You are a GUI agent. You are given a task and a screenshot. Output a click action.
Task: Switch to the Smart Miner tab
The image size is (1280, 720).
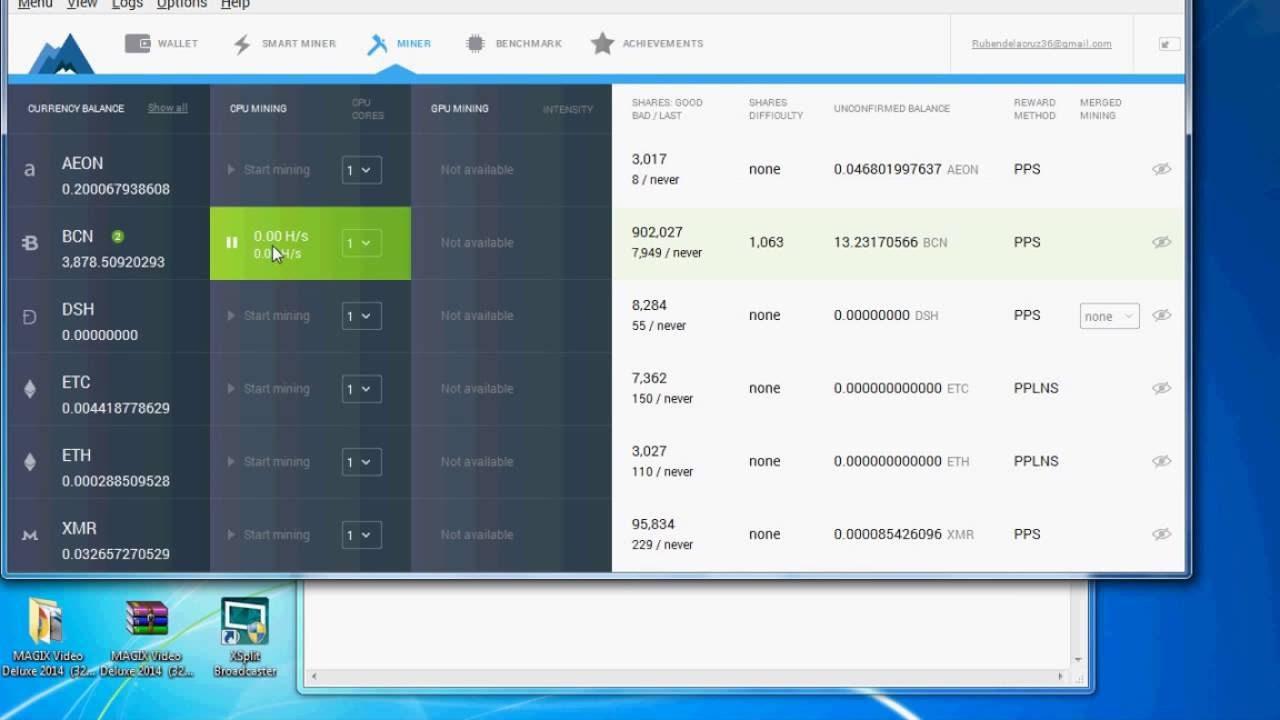pyautogui.click(x=284, y=44)
